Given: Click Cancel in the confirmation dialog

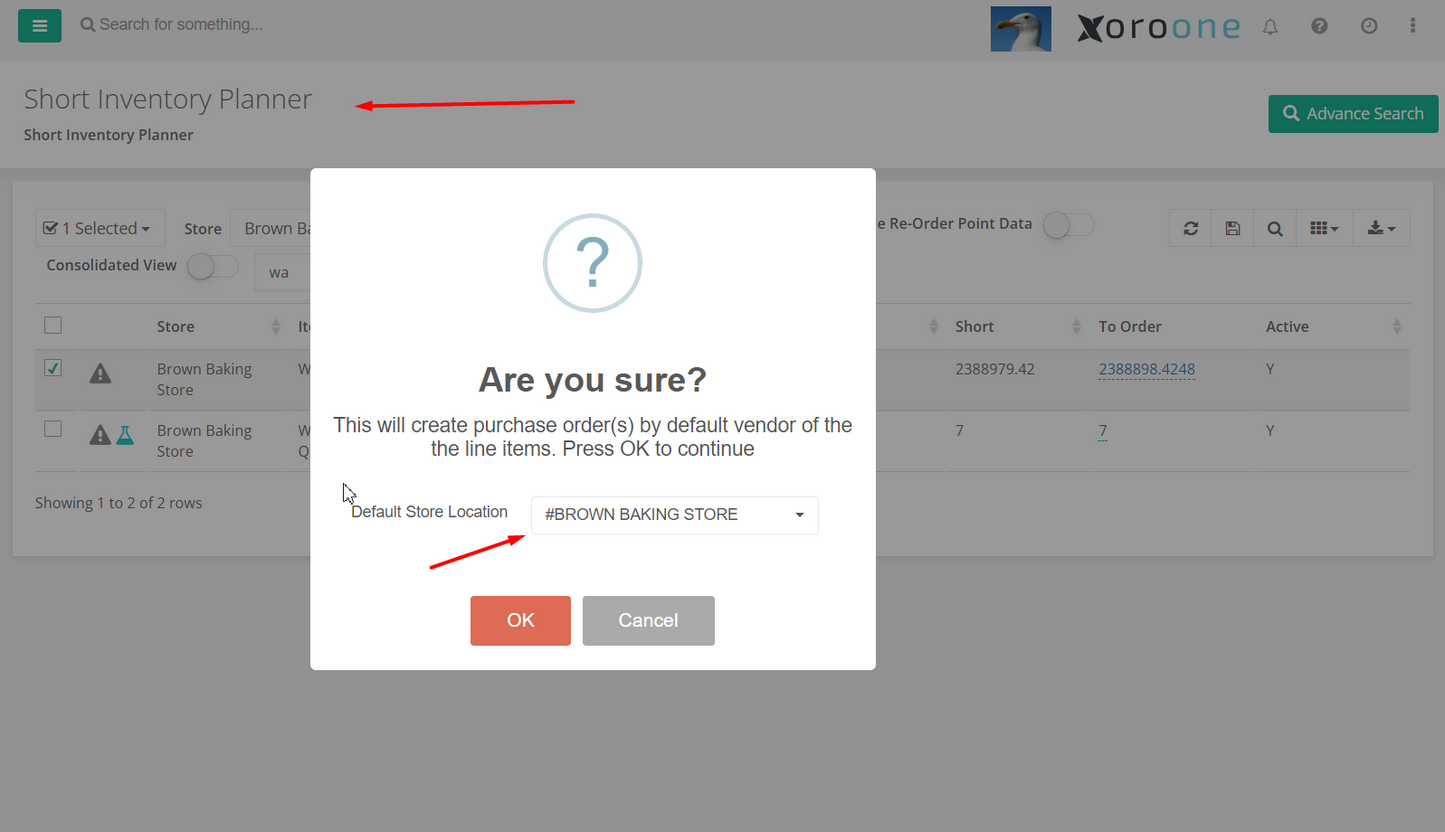Looking at the screenshot, I should coord(648,620).
